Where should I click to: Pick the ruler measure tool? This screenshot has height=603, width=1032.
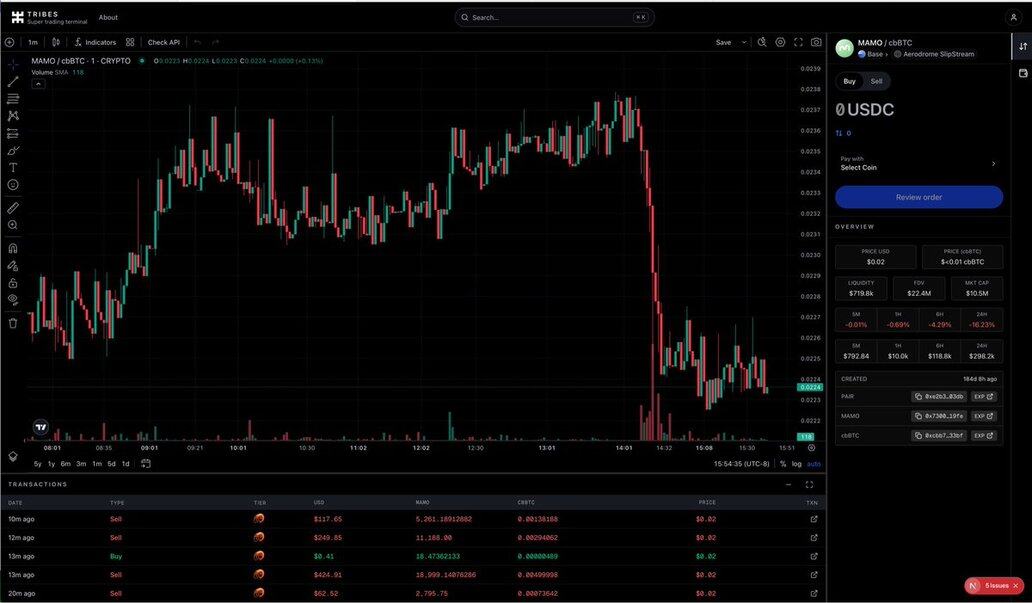tap(13, 207)
